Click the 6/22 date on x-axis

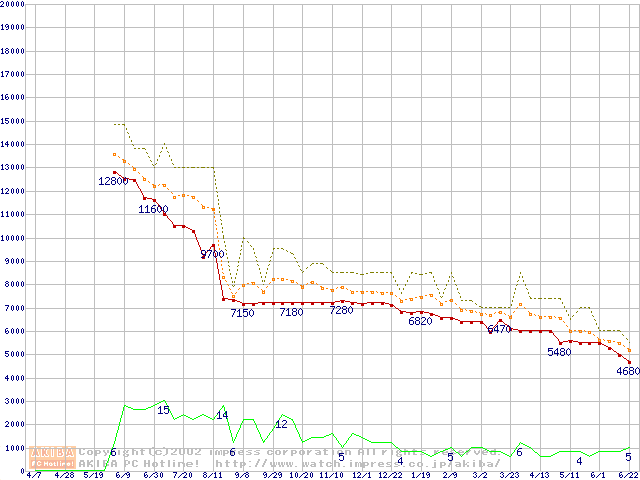click(628, 475)
